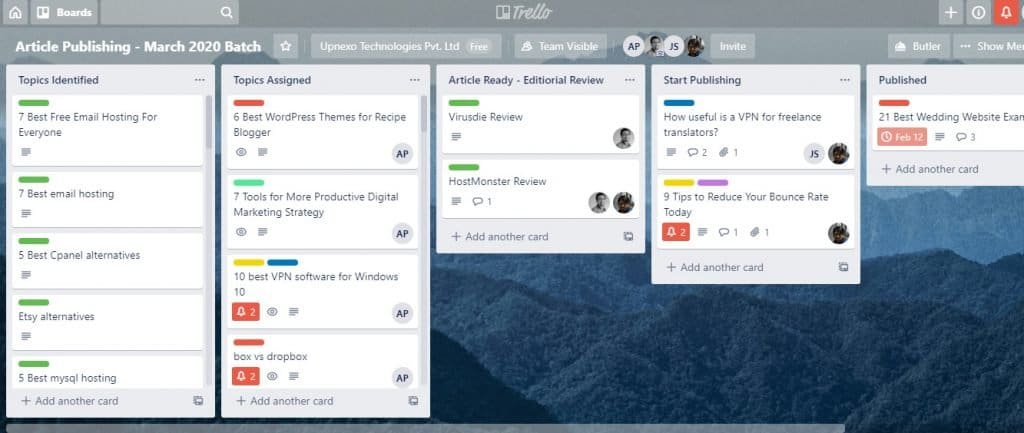Open card 7 Best Free Email Hosting For Everyone
1024x433 pixels.
[108, 130]
